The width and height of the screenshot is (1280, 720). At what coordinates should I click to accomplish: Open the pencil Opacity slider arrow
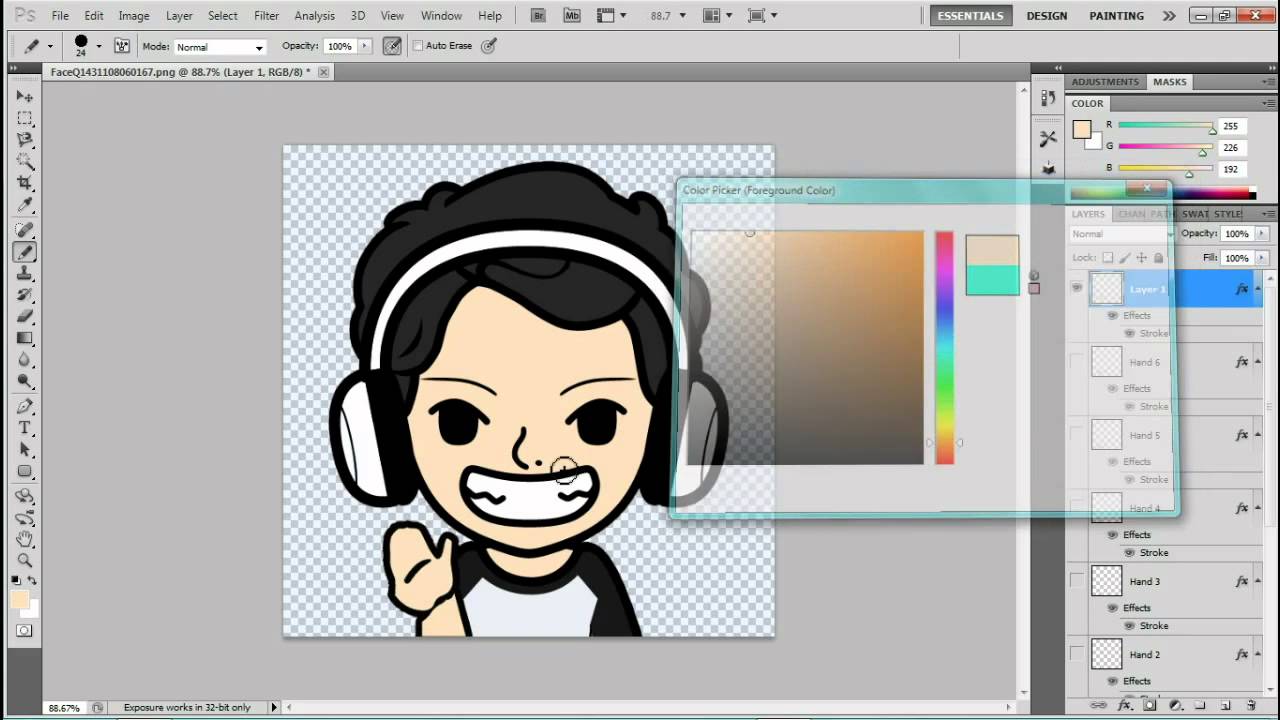(364, 46)
